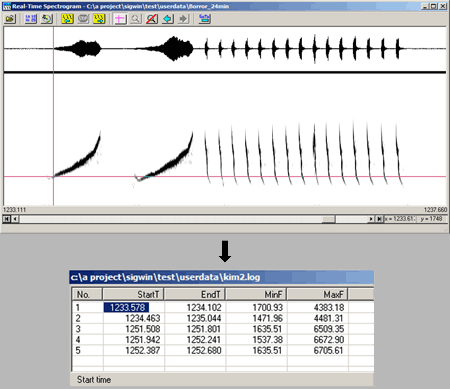The height and width of the screenshot is (389, 450).
Task: Click the crossed-out magnifier unzoom icon
Action: 152,19
